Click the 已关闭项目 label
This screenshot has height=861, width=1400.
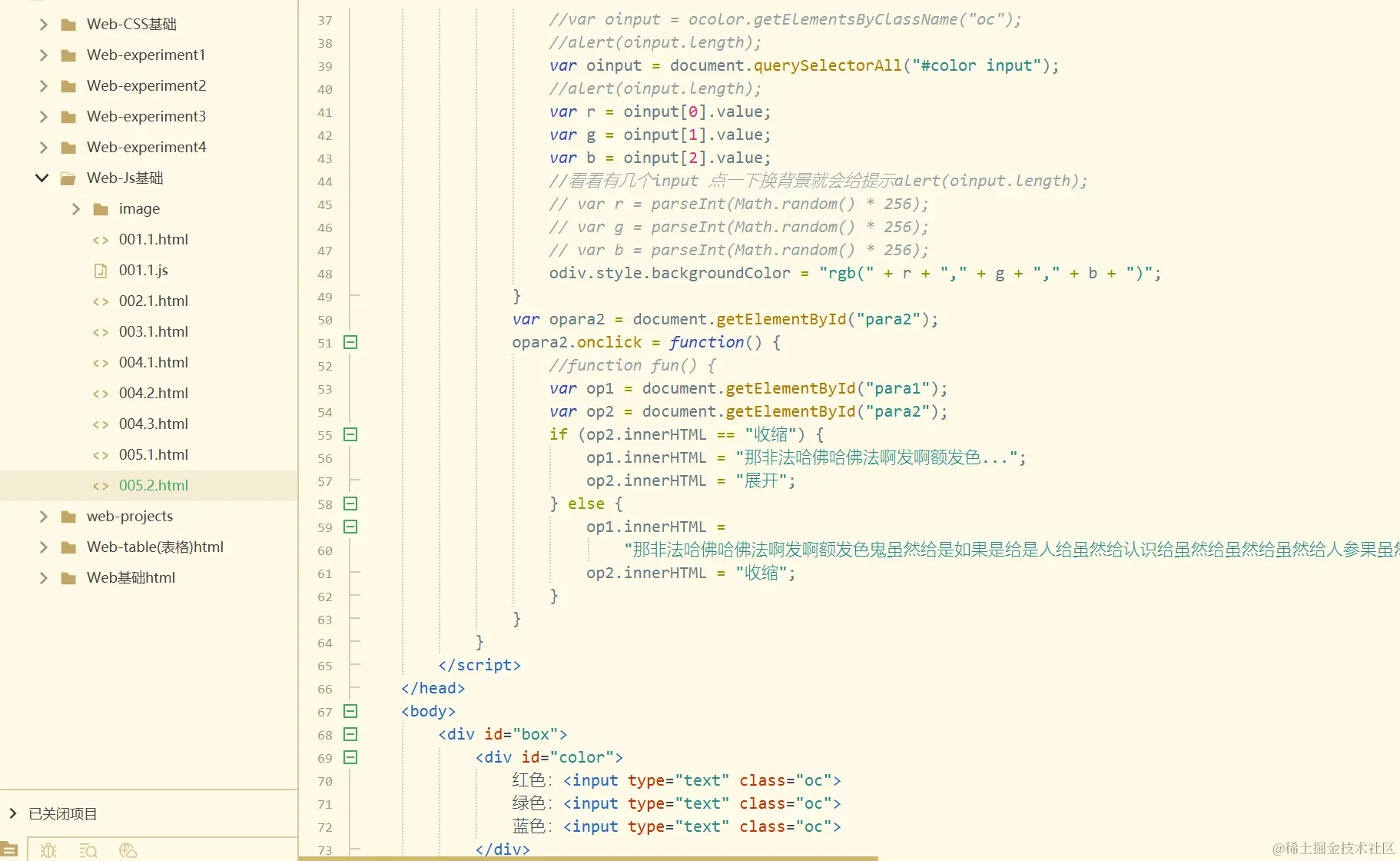pyautogui.click(x=63, y=813)
